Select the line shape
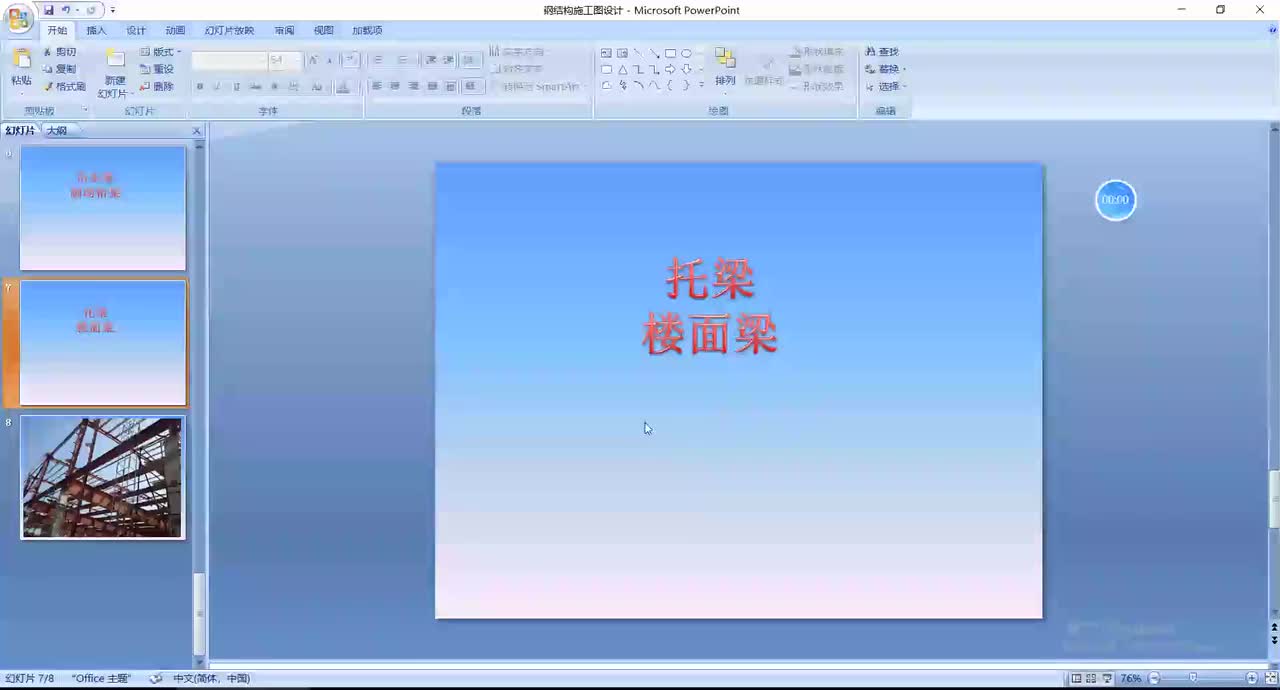Screen dimensions: 1280x690 coord(638,53)
